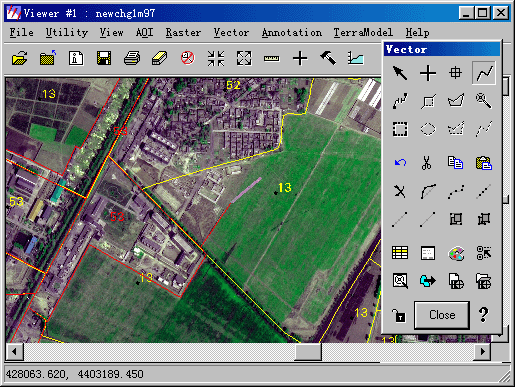Click the red prohibited-circle toolbar icon
This screenshot has width=515, height=387.
(188, 58)
